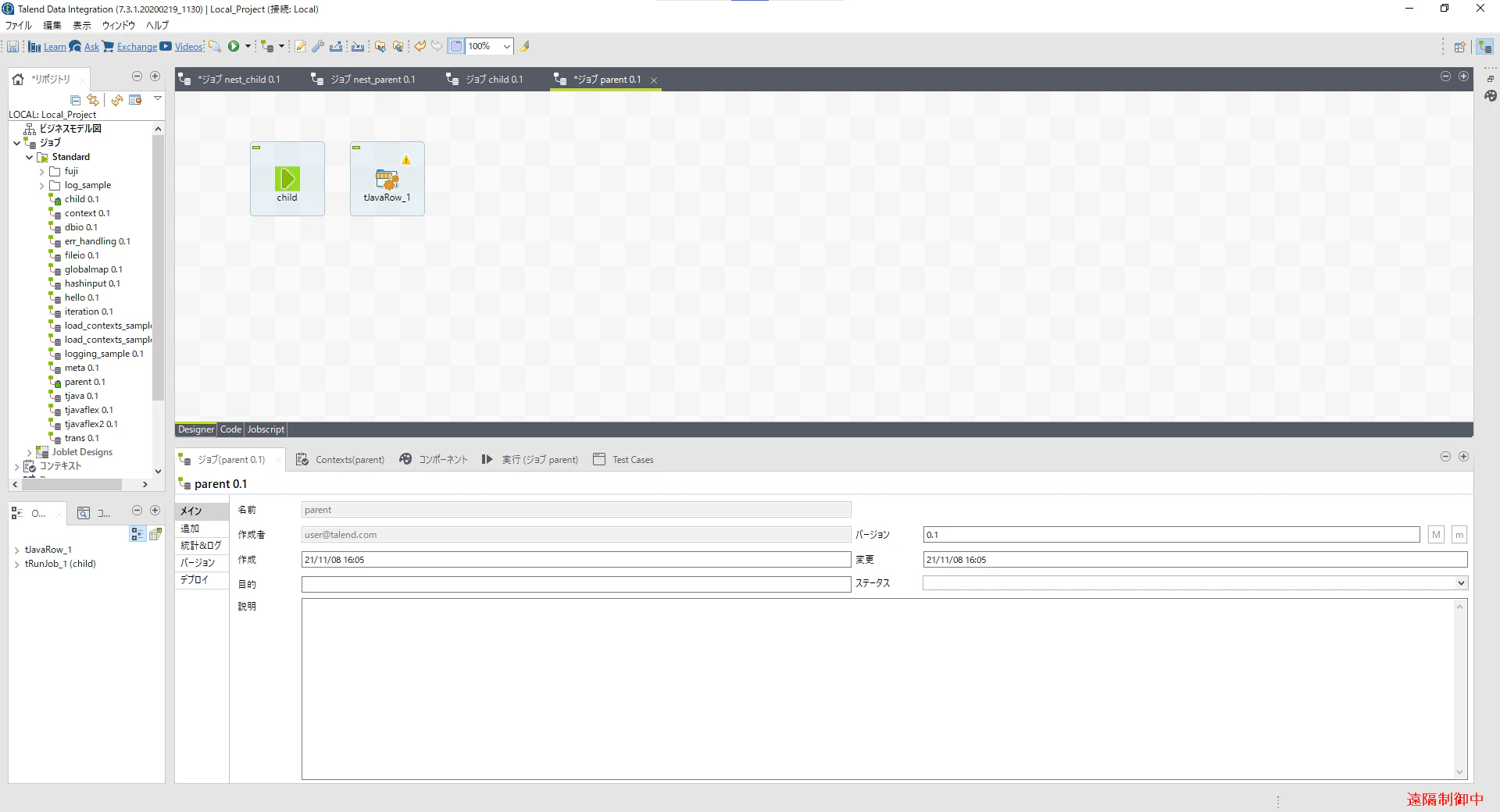
Task: Click the Collapse All icon in the repository panel
Action: (76, 100)
